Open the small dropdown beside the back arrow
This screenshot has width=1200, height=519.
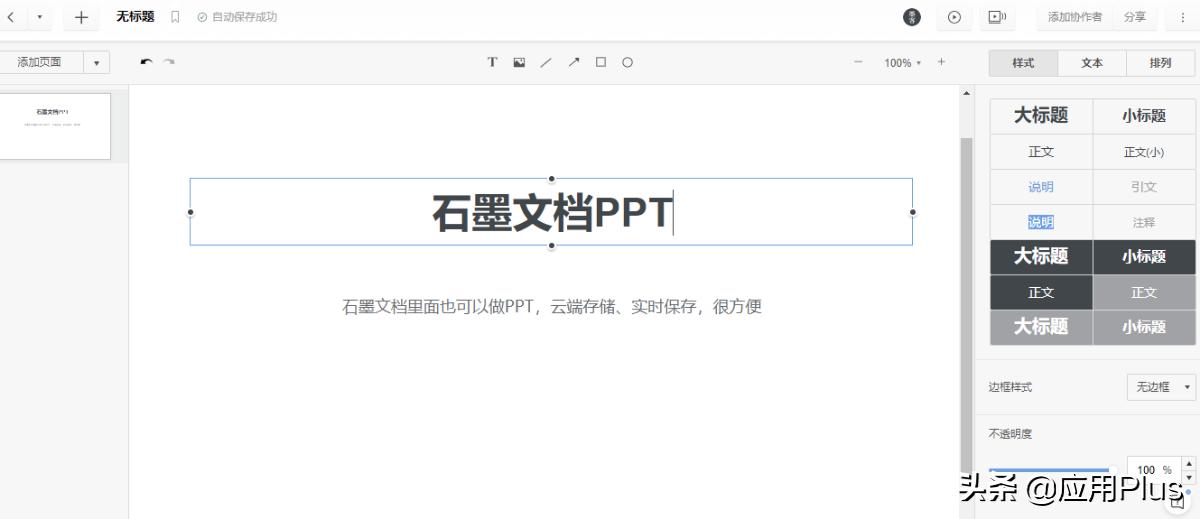point(40,17)
